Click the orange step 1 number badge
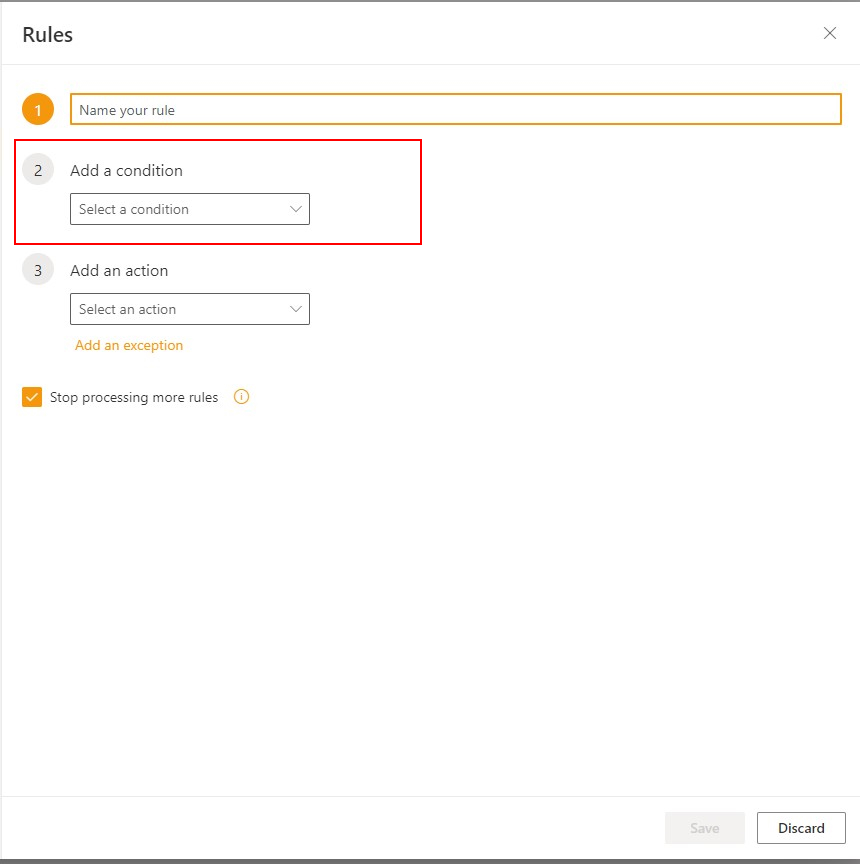Viewport: 860px width, 864px height. [x=38, y=110]
